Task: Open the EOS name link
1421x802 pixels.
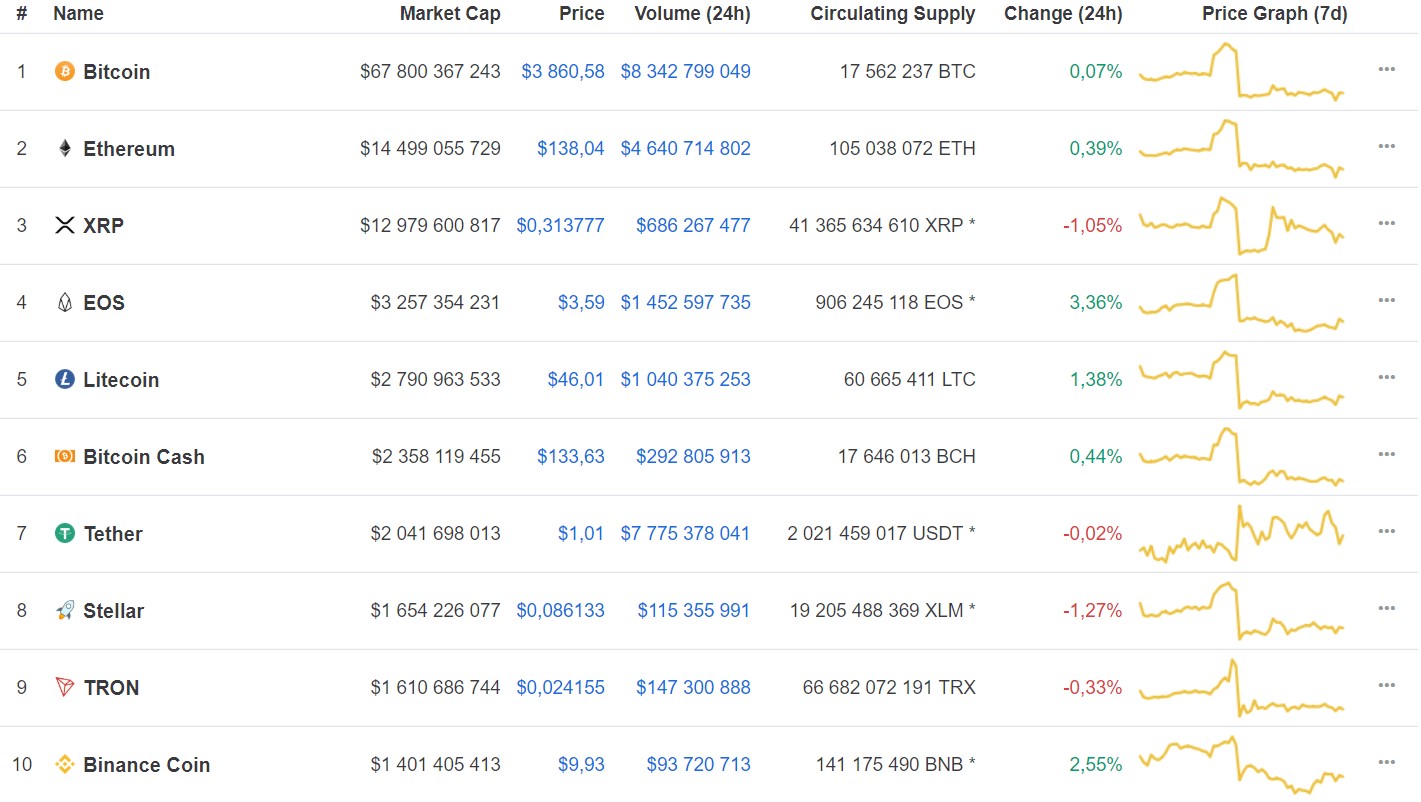Action: tap(104, 303)
